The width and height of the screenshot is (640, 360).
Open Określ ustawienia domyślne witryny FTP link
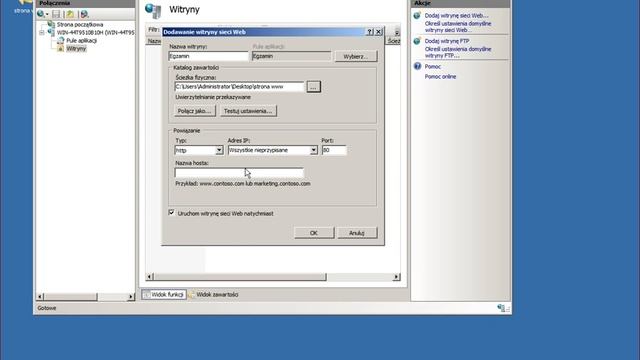pos(458,52)
